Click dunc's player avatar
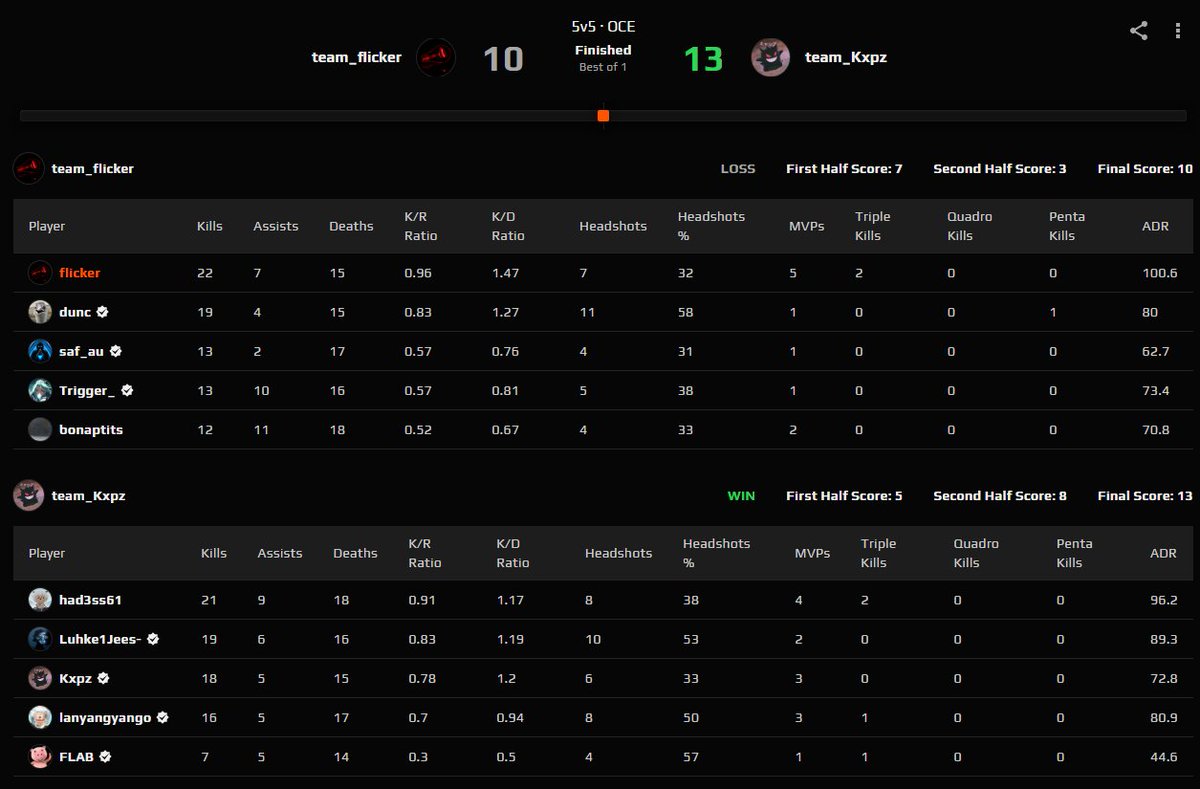 [x=40, y=312]
